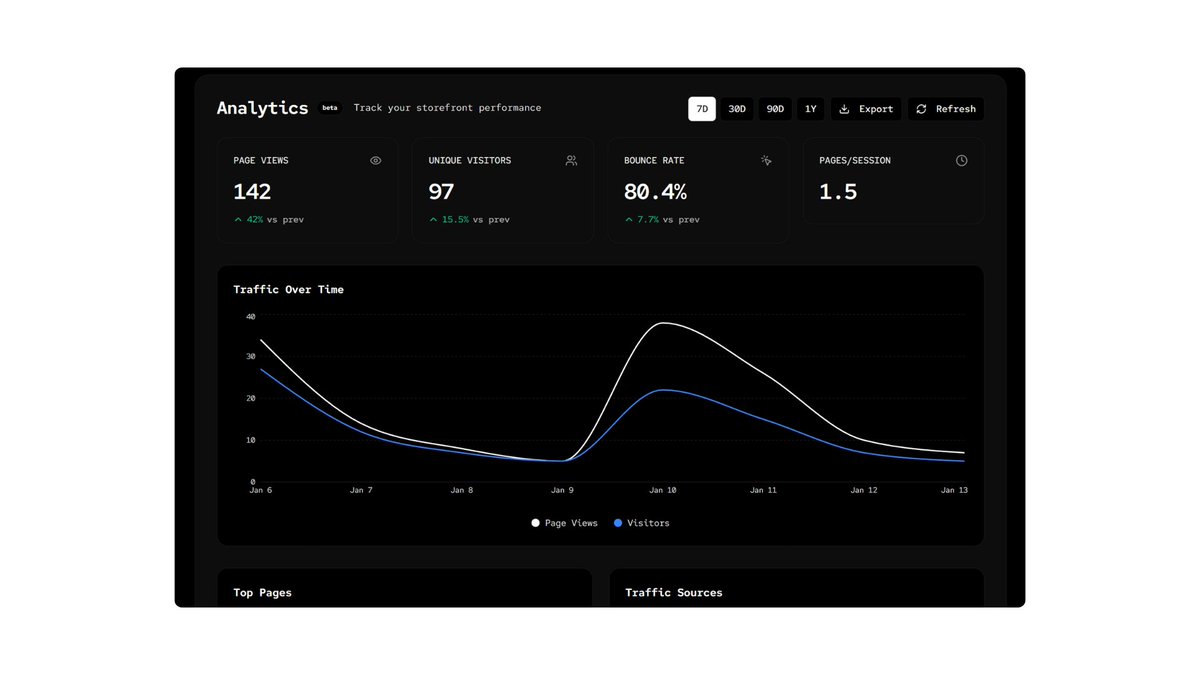Click the Top Pages heading
Viewport: 1200px width, 675px height.
(x=263, y=592)
